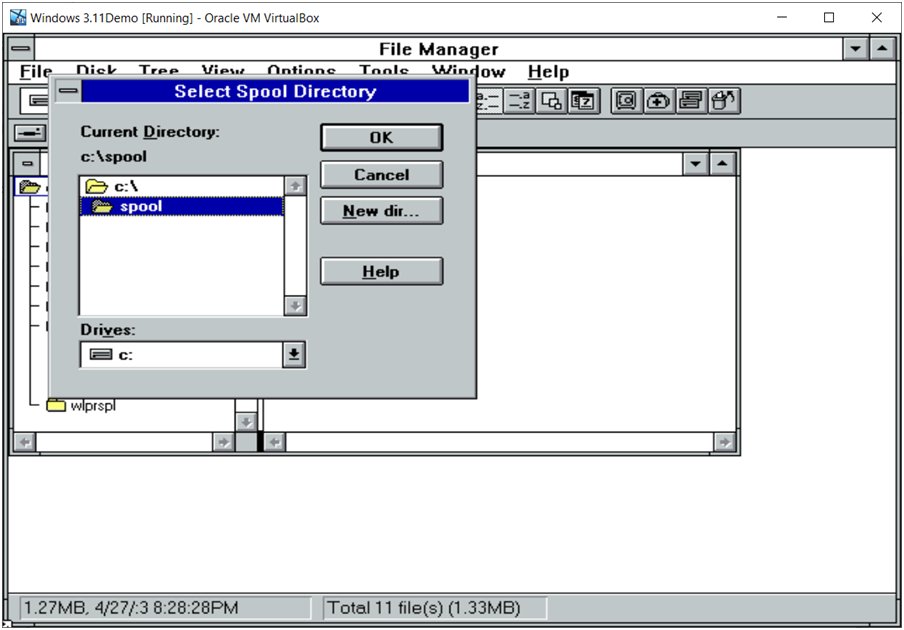
Task: Select spool folder in directory list
Action: [182, 206]
